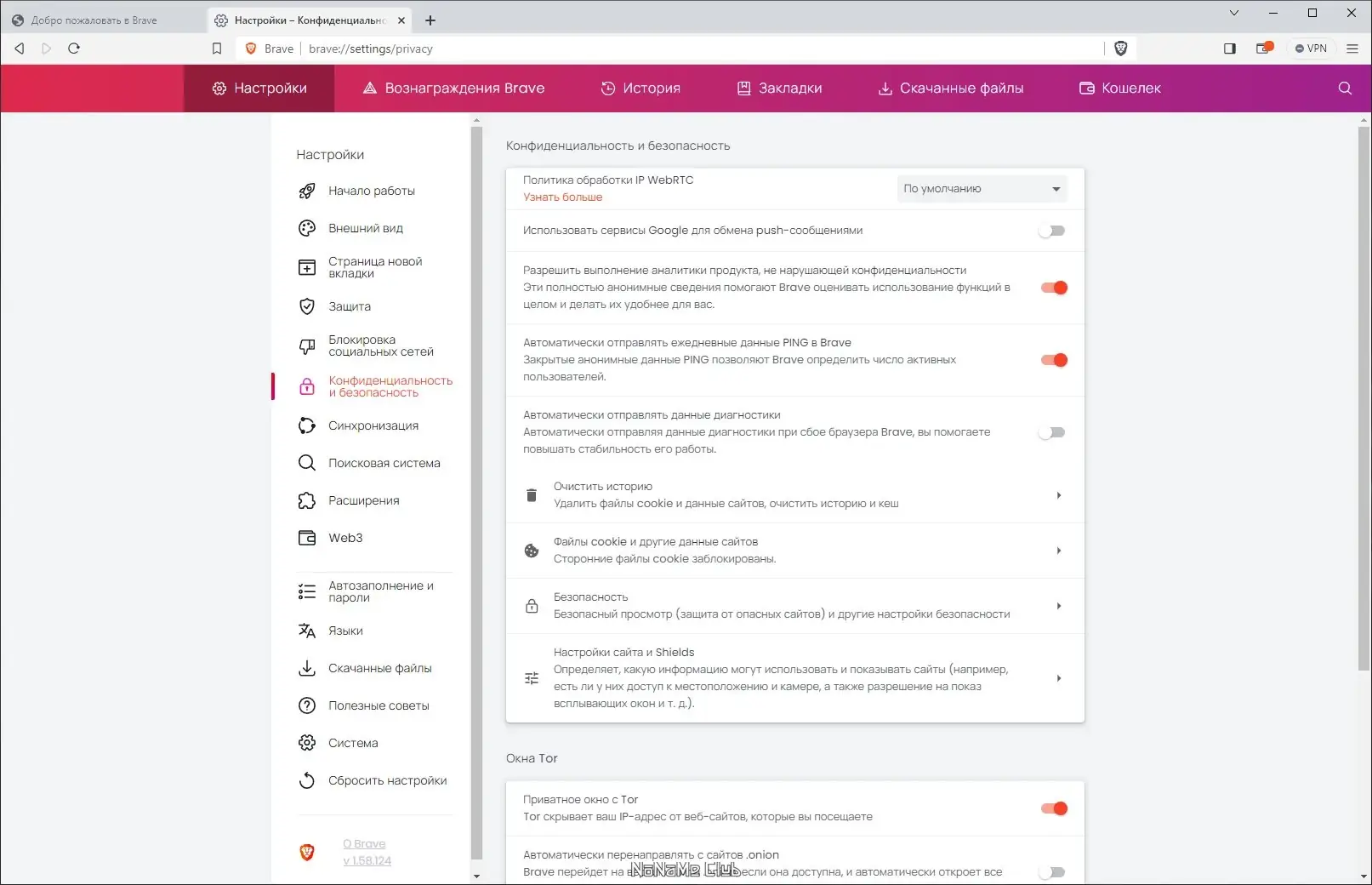The image size is (1372, 885).
Task: Expand the Файлы cookie row arrow
Action: tap(1059, 551)
